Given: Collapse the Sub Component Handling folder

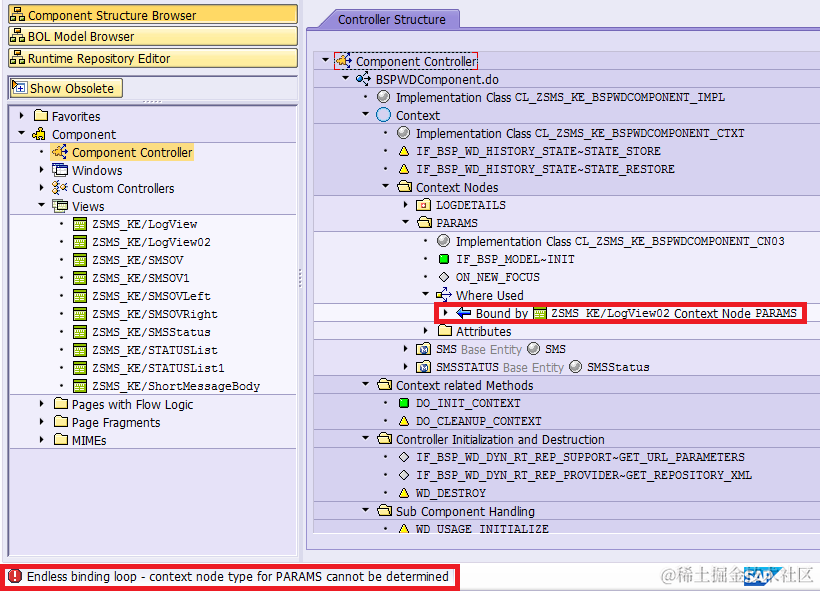Looking at the screenshot, I should pos(366,510).
